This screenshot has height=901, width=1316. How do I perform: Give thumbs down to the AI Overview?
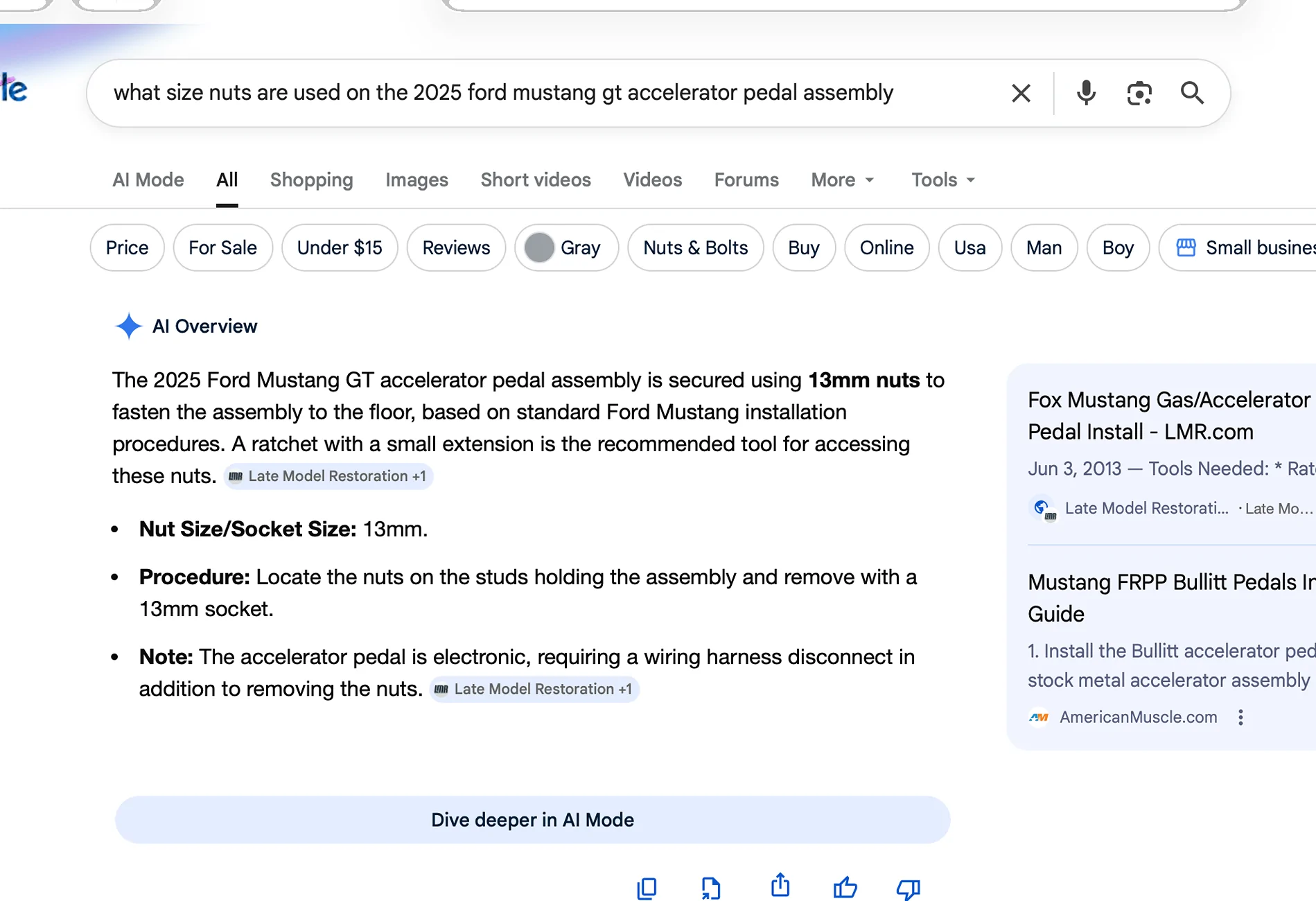click(x=909, y=889)
